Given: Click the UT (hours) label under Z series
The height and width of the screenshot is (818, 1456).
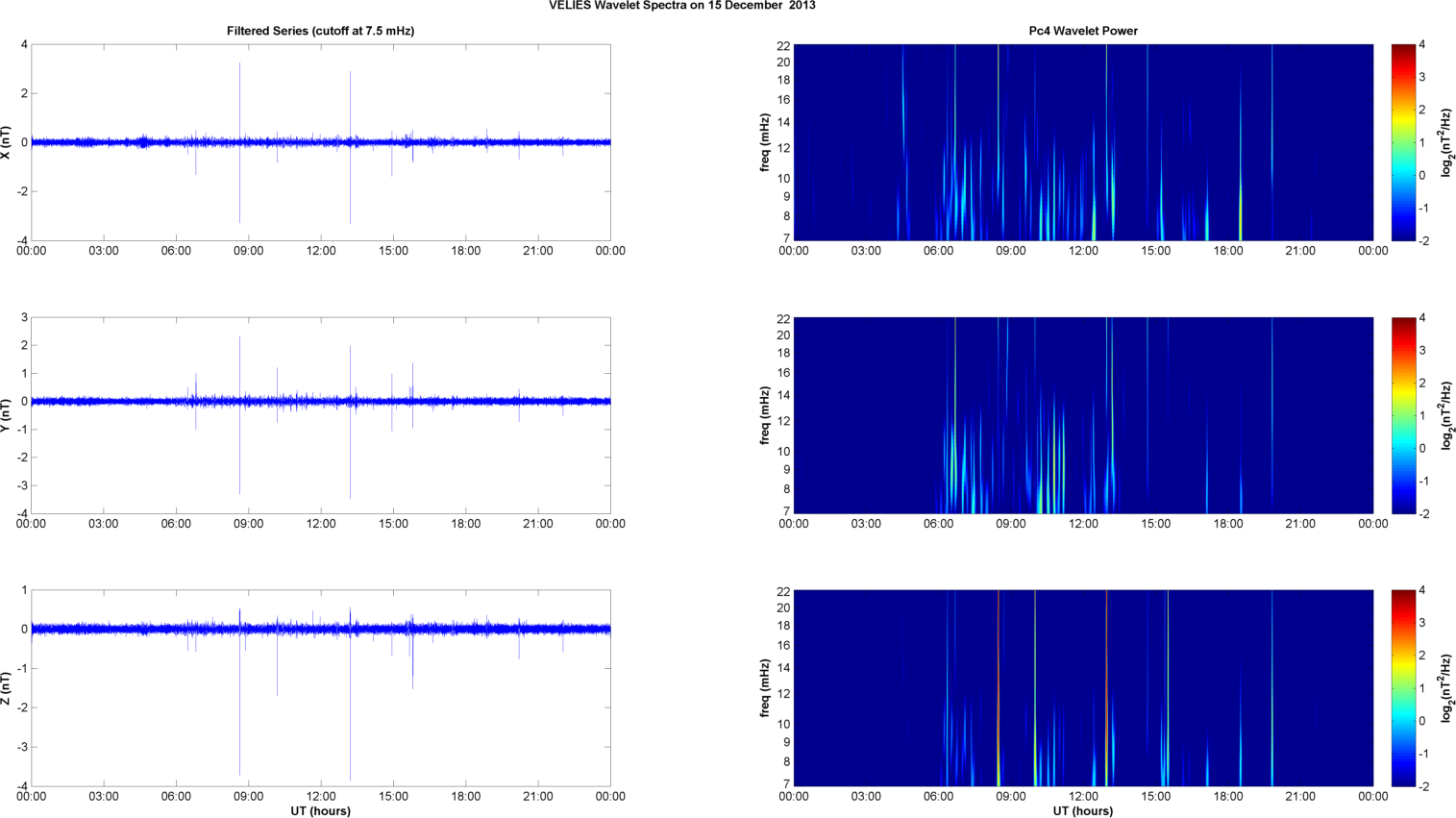Looking at the screenshot, I should [x=320, y=810].
